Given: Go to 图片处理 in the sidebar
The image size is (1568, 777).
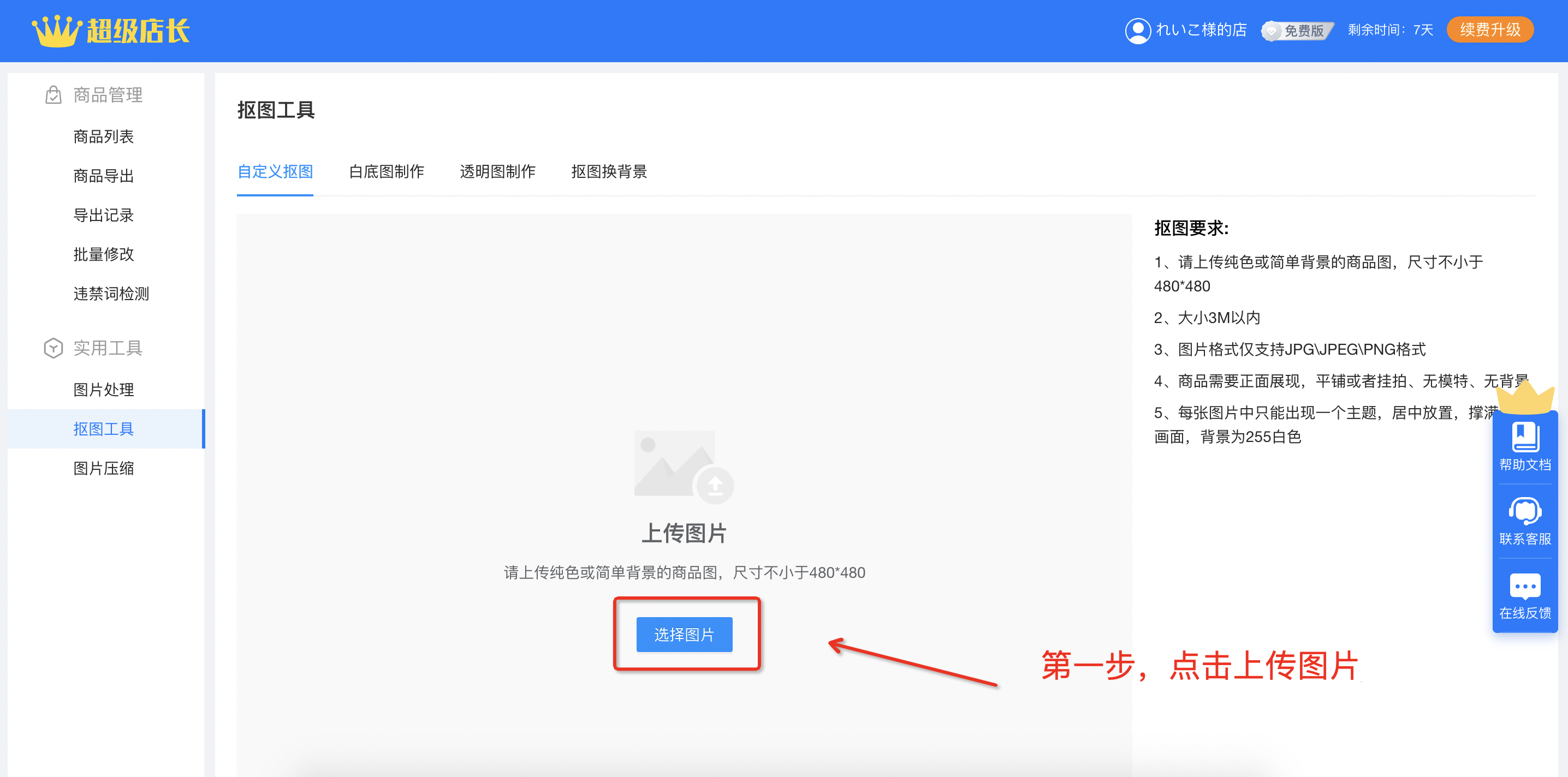Looking at the screenshot, I should (x=104, y=390).
